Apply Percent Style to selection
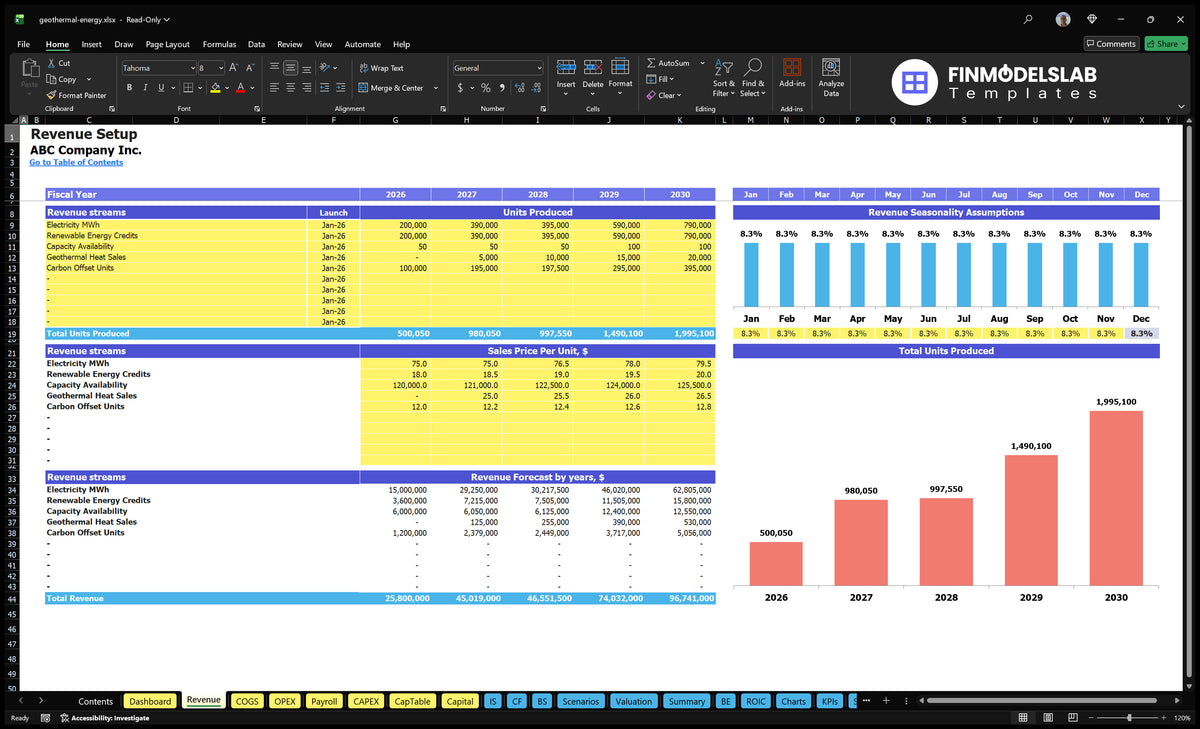 [486, 88]
